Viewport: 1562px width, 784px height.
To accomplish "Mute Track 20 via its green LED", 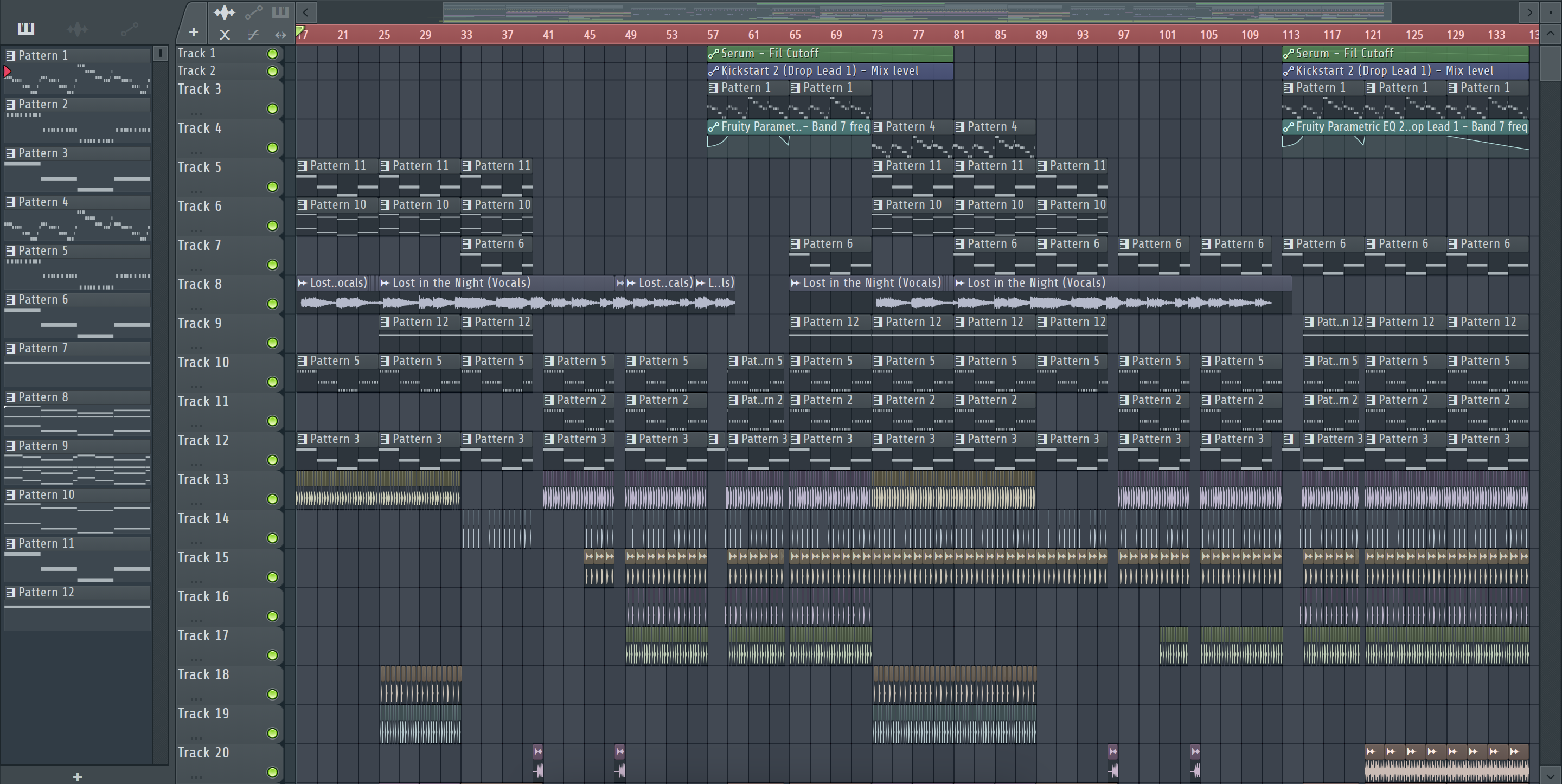I will [x=272, y=772].
